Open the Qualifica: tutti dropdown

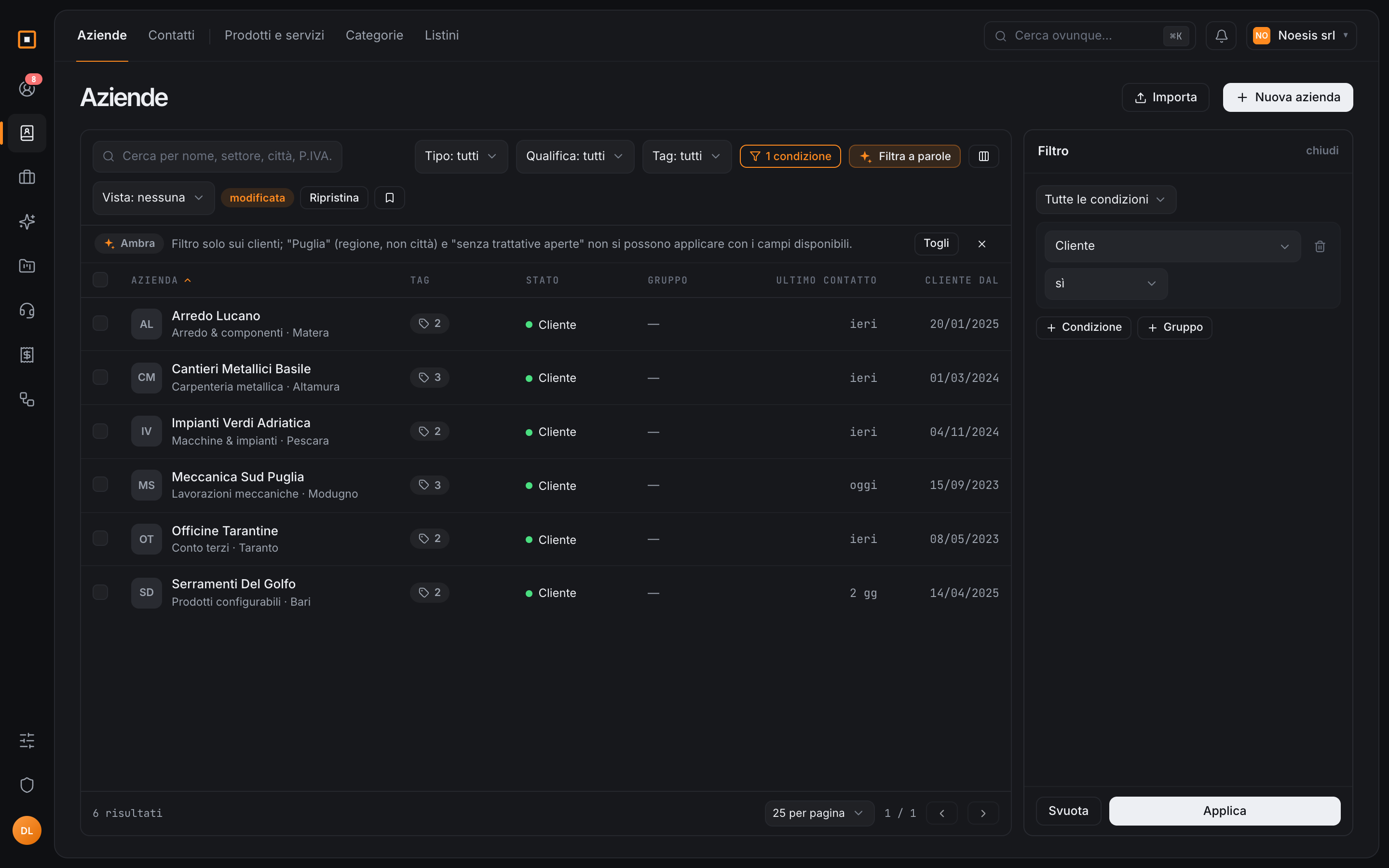click(x=574, y=156)
